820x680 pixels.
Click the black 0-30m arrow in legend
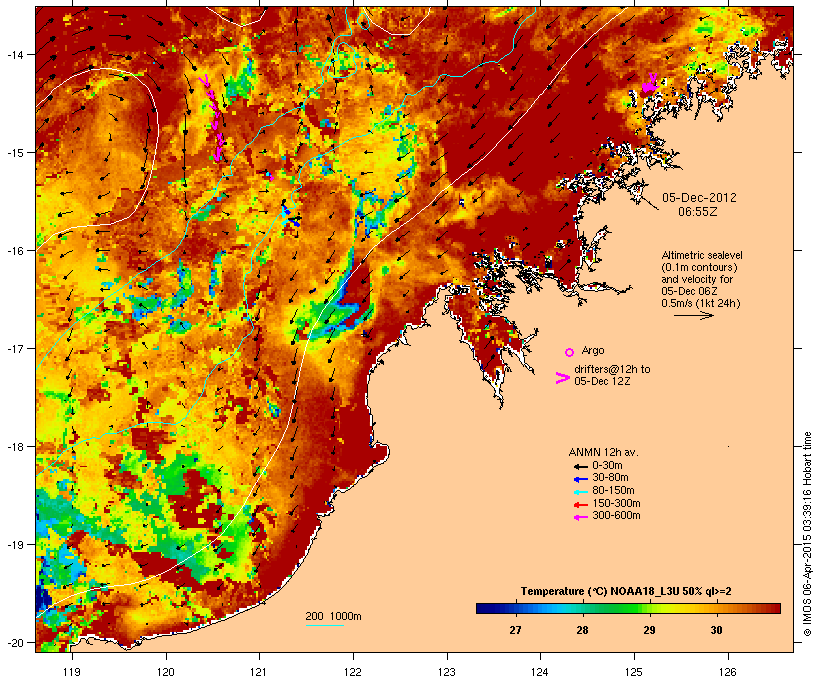pyautogui.click(x=580, y=466)
